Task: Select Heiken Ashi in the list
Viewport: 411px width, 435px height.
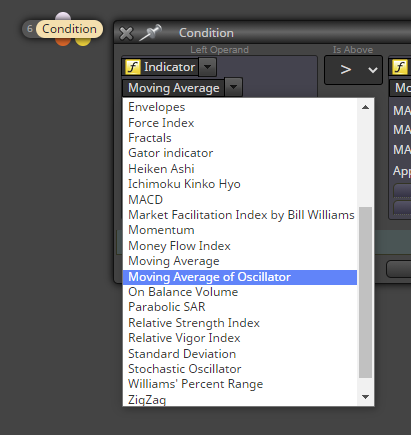Action: 240,169
